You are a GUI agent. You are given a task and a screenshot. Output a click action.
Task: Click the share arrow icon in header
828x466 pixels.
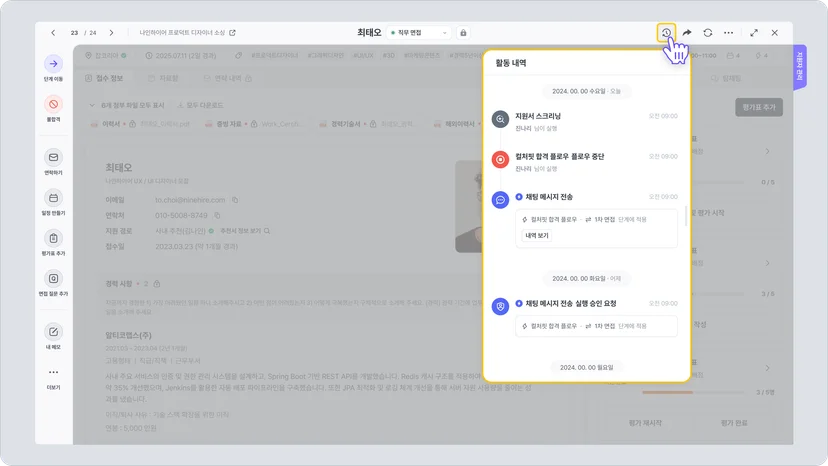point(687,33)
